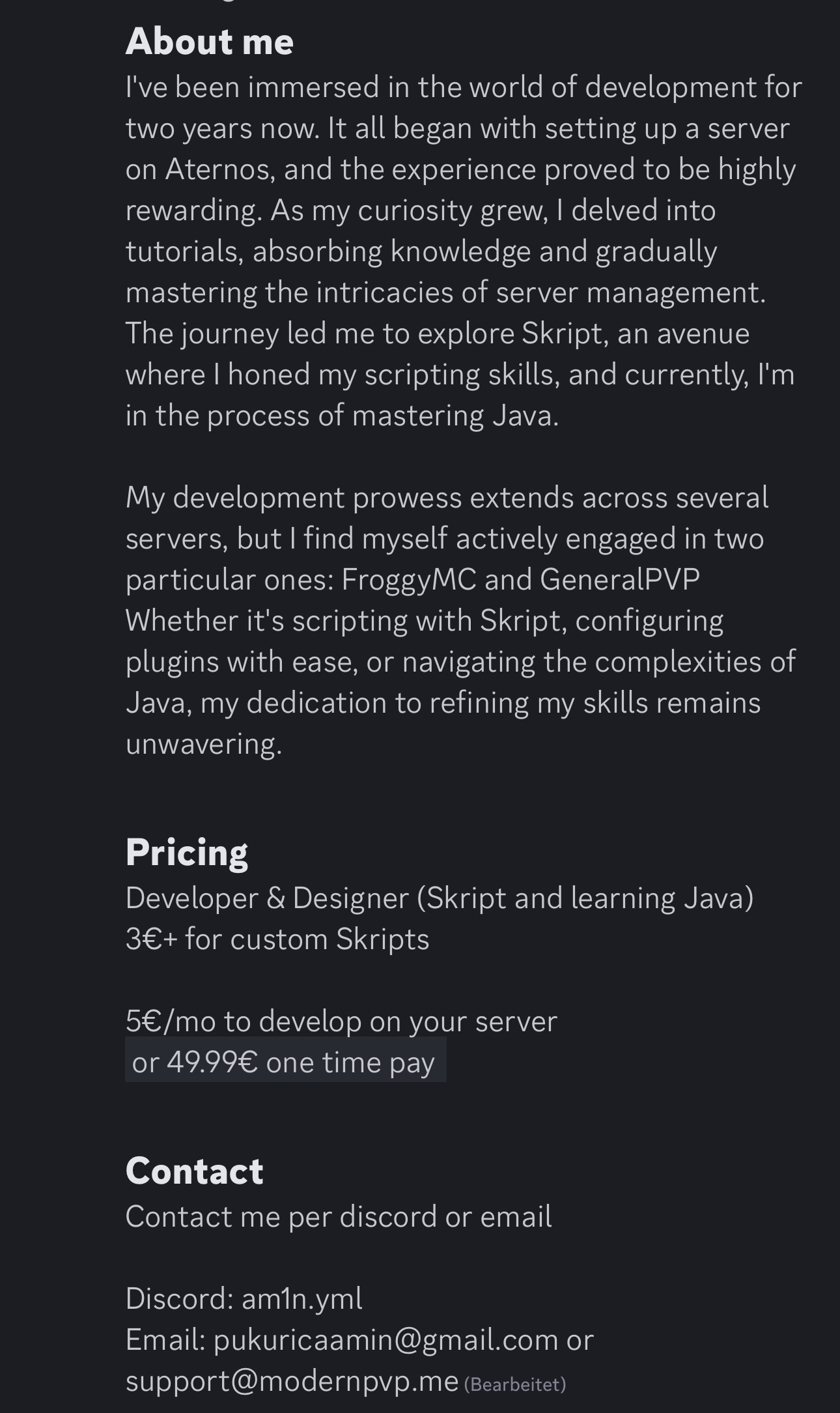This screenshot has height=1413, width=840.
Task: Click the (Bearbeitet) edited label
Action: [x=514, y=1384]
